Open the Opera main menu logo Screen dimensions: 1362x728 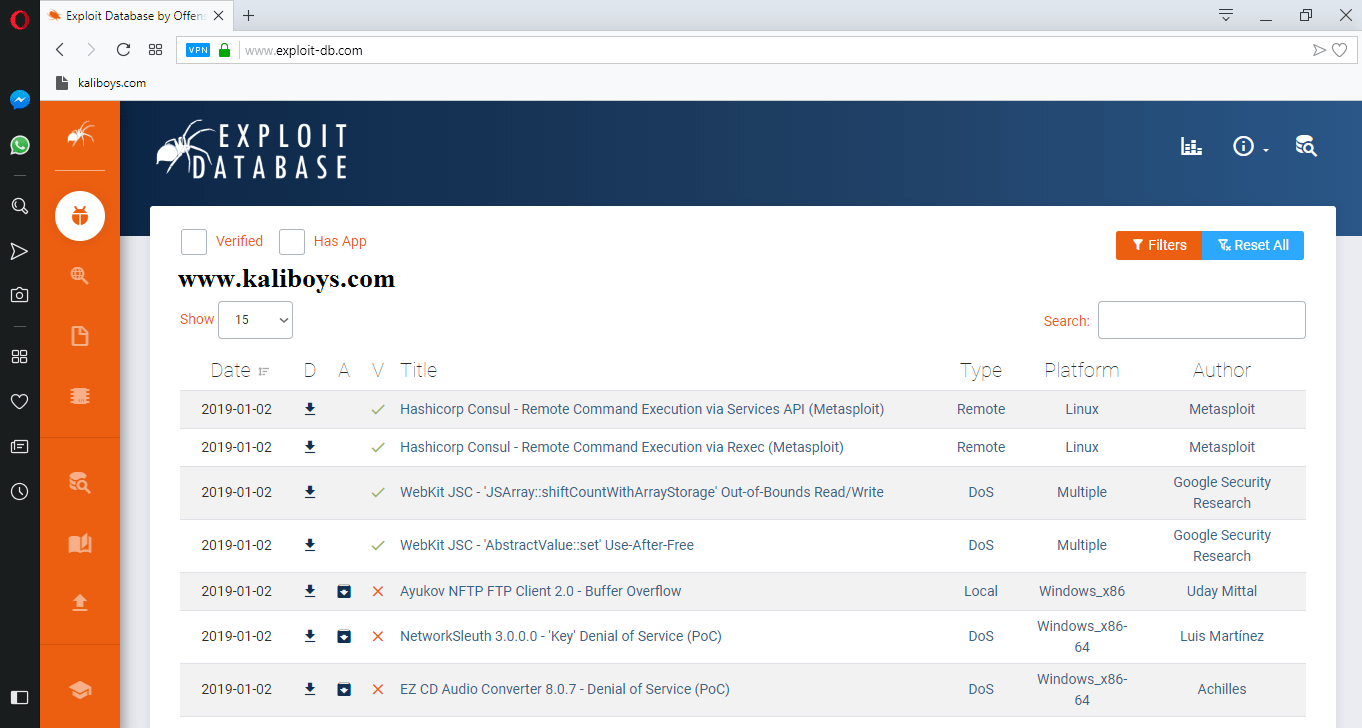(19, 19)
